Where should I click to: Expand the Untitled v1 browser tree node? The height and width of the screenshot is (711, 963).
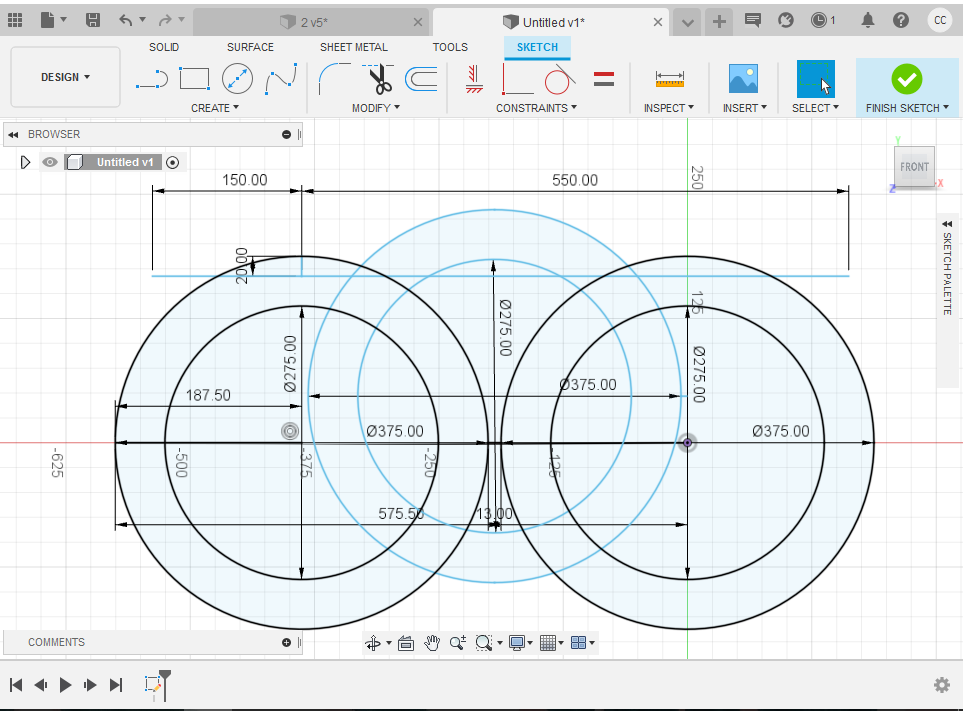tap(25, 162)
